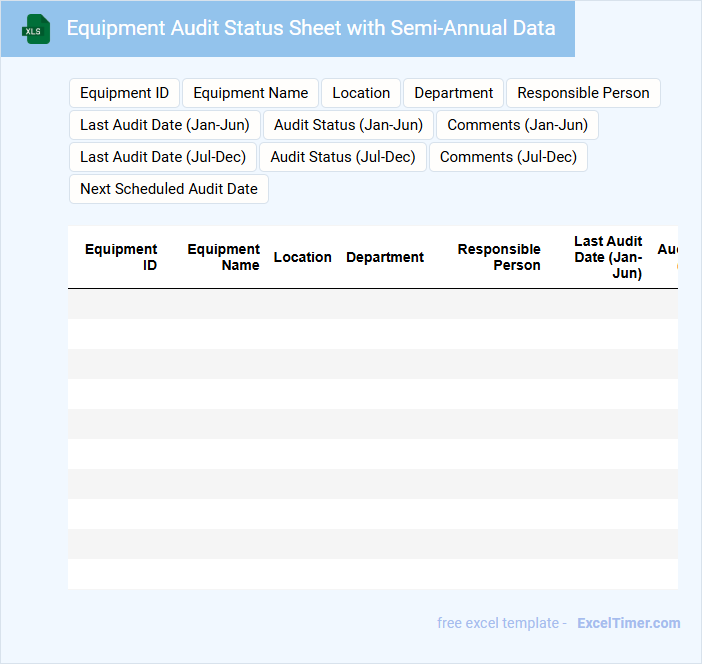The image size is (702, 664).
Task: Click the Comments (Jan-Jun) tag
Action: click(x=517, y=125)
